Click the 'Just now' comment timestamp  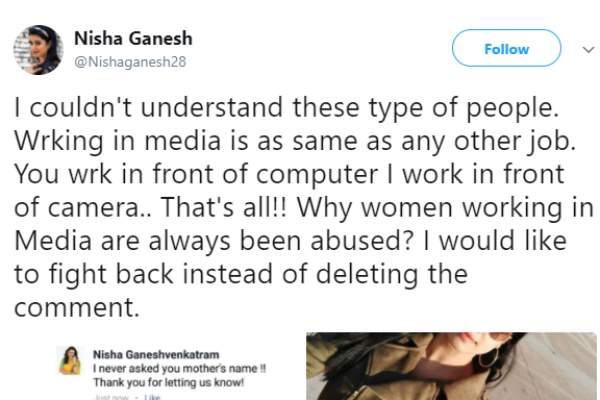point(109,397)
